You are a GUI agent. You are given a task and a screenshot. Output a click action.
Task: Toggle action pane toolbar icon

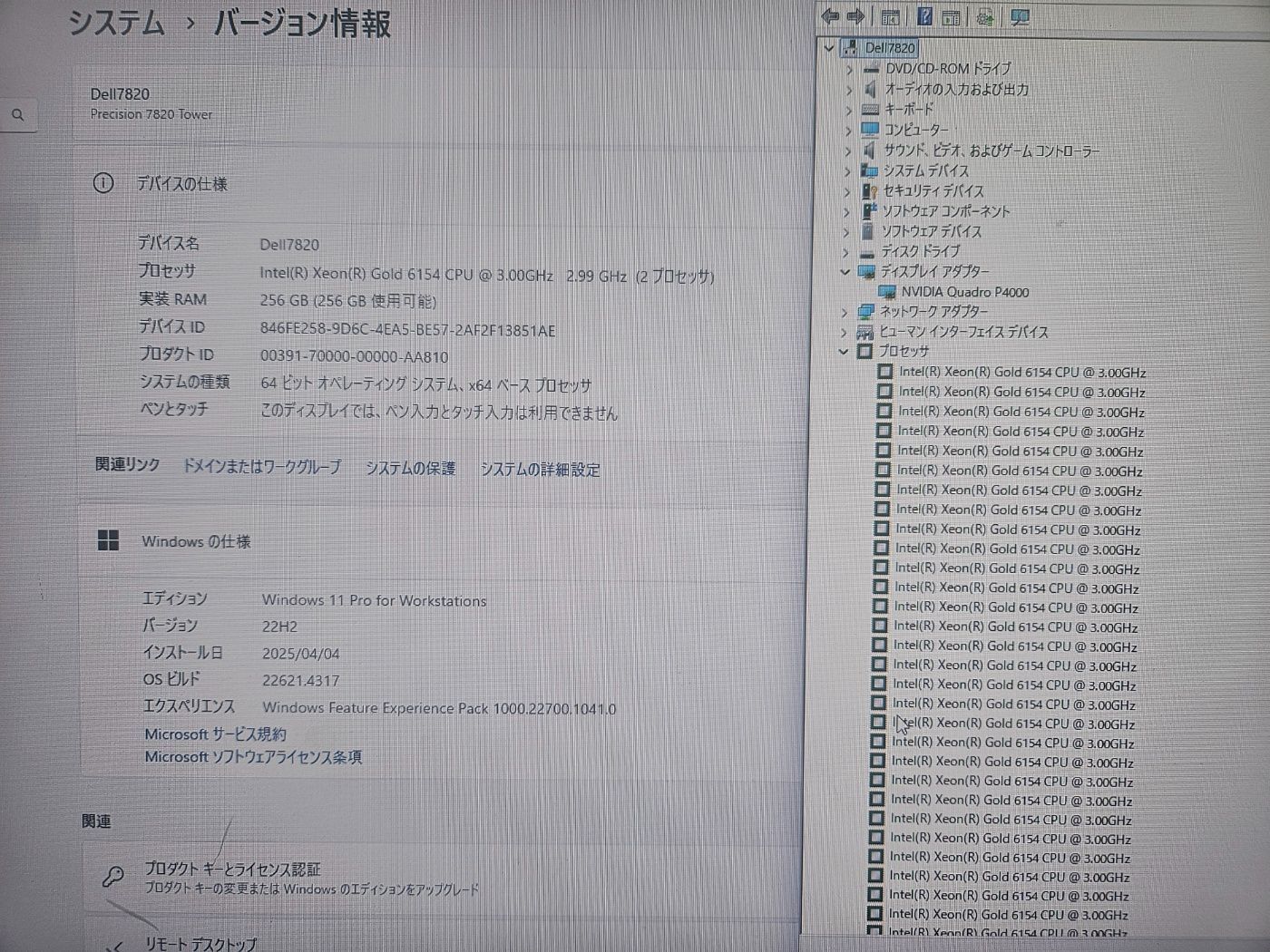point(951,17)
